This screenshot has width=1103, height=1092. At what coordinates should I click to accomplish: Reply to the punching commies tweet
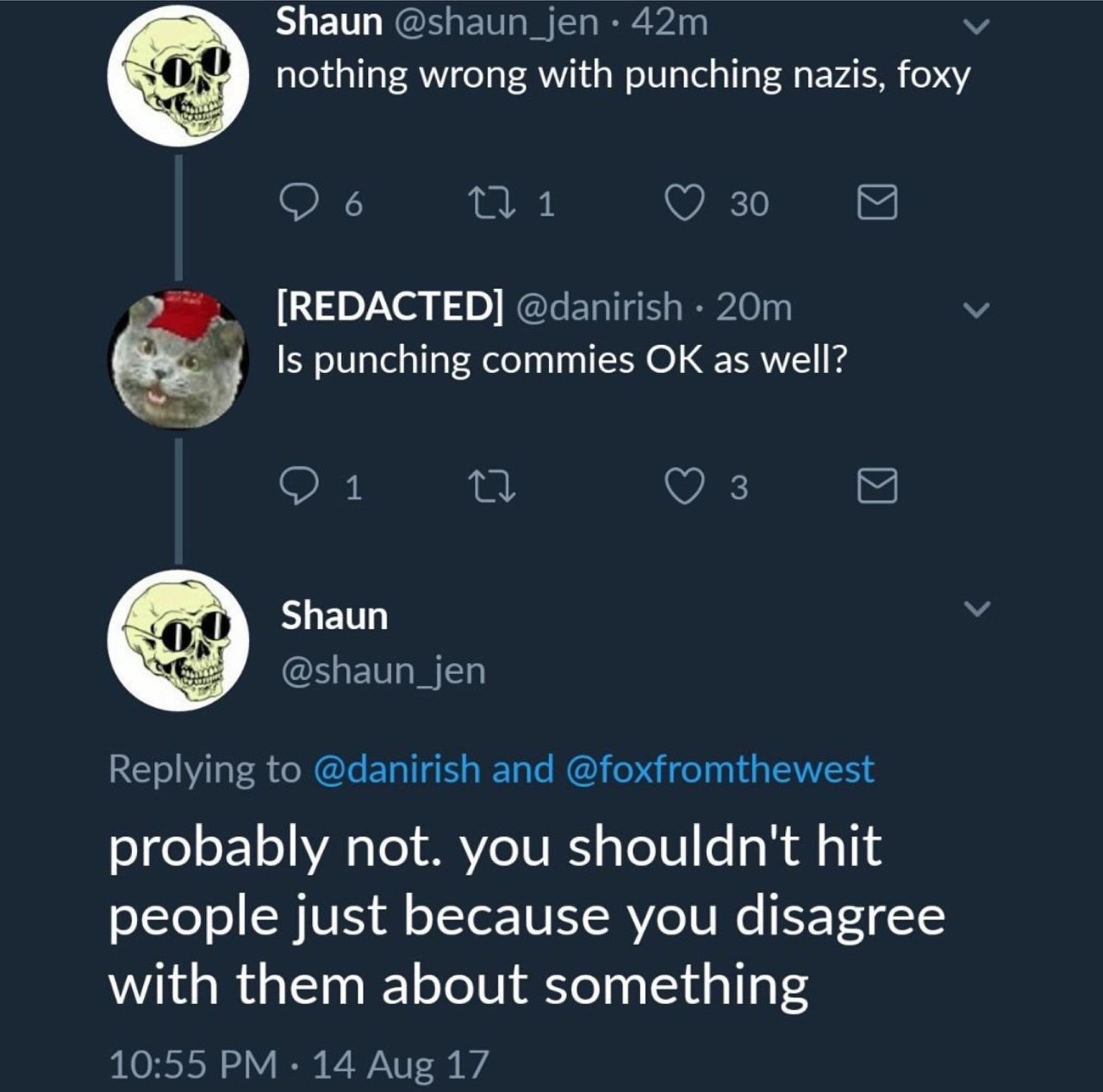[x=298, y=487]
